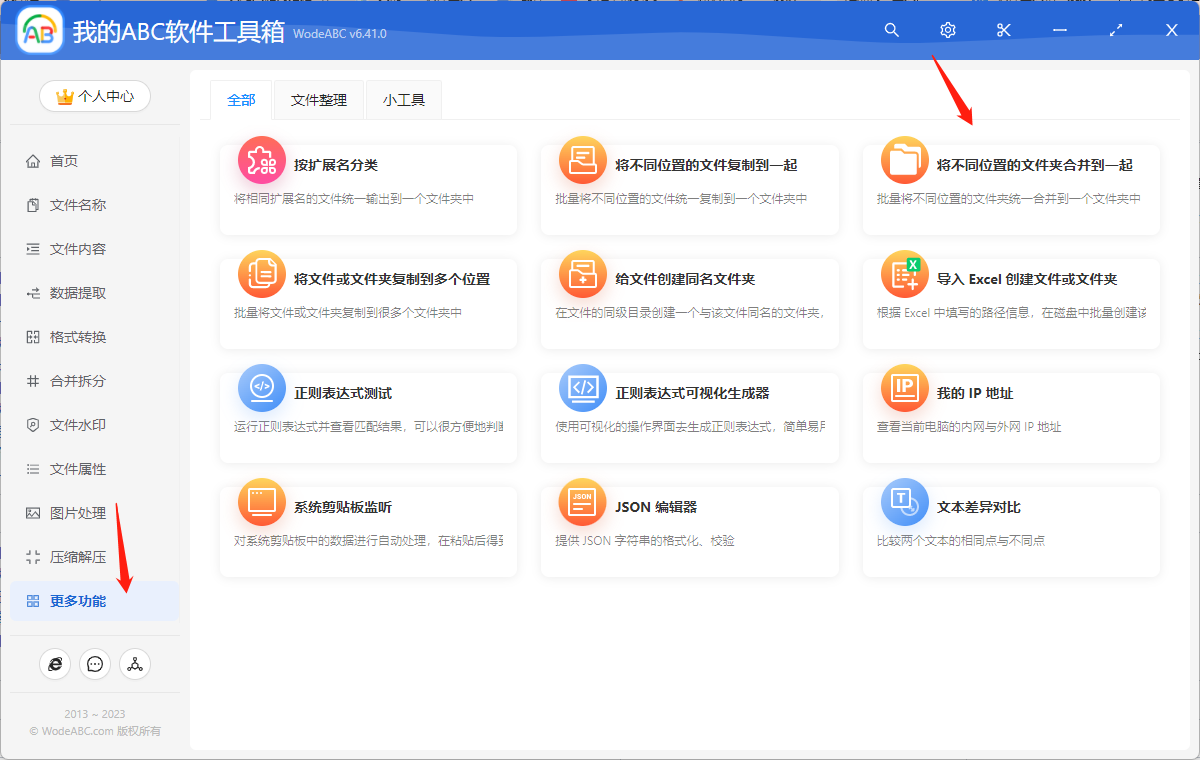Launch 系统剪贴板监听 via its icon

pyautogui.click(x=261, y=503)
